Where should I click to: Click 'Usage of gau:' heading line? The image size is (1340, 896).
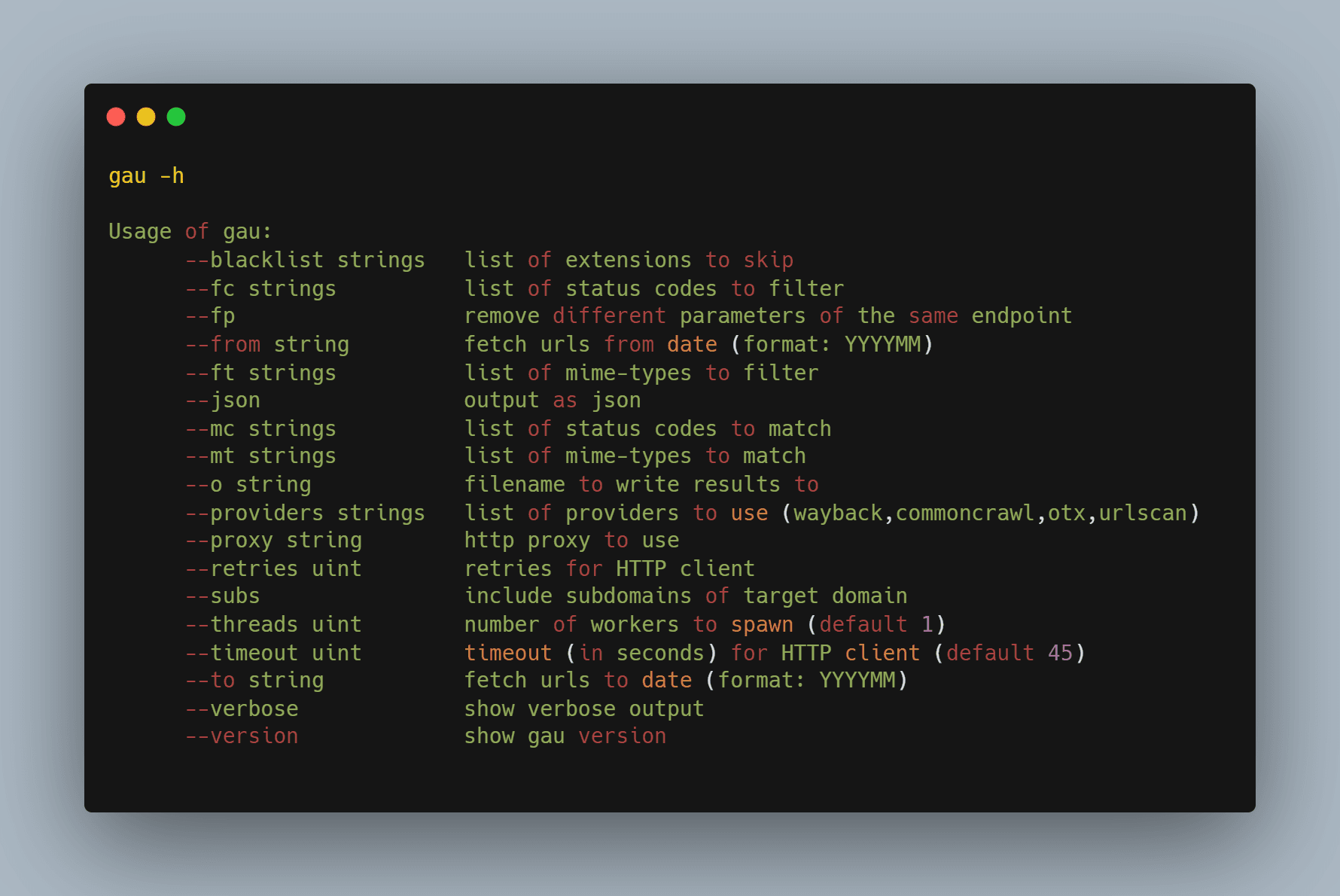tap(190, 232)
